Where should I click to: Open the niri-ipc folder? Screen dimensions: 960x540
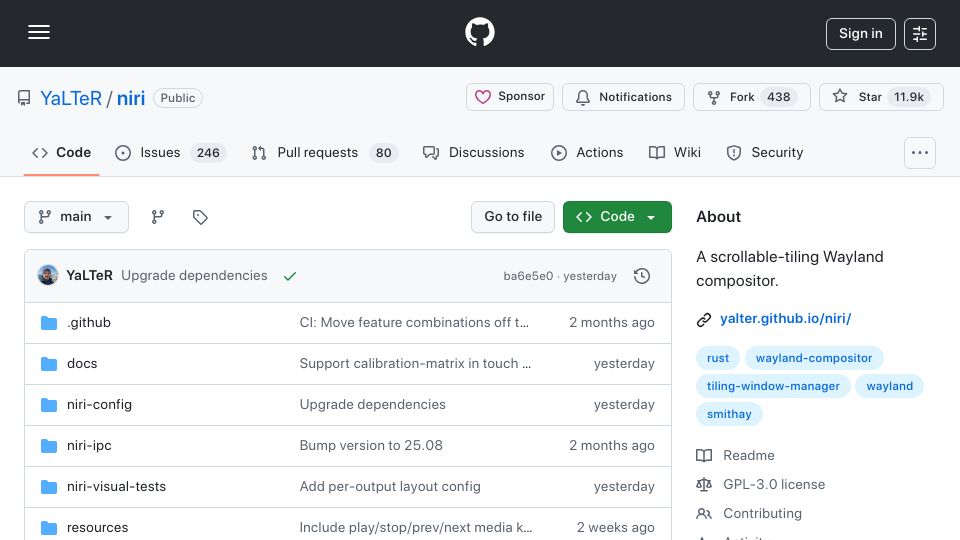pos(89,446)
